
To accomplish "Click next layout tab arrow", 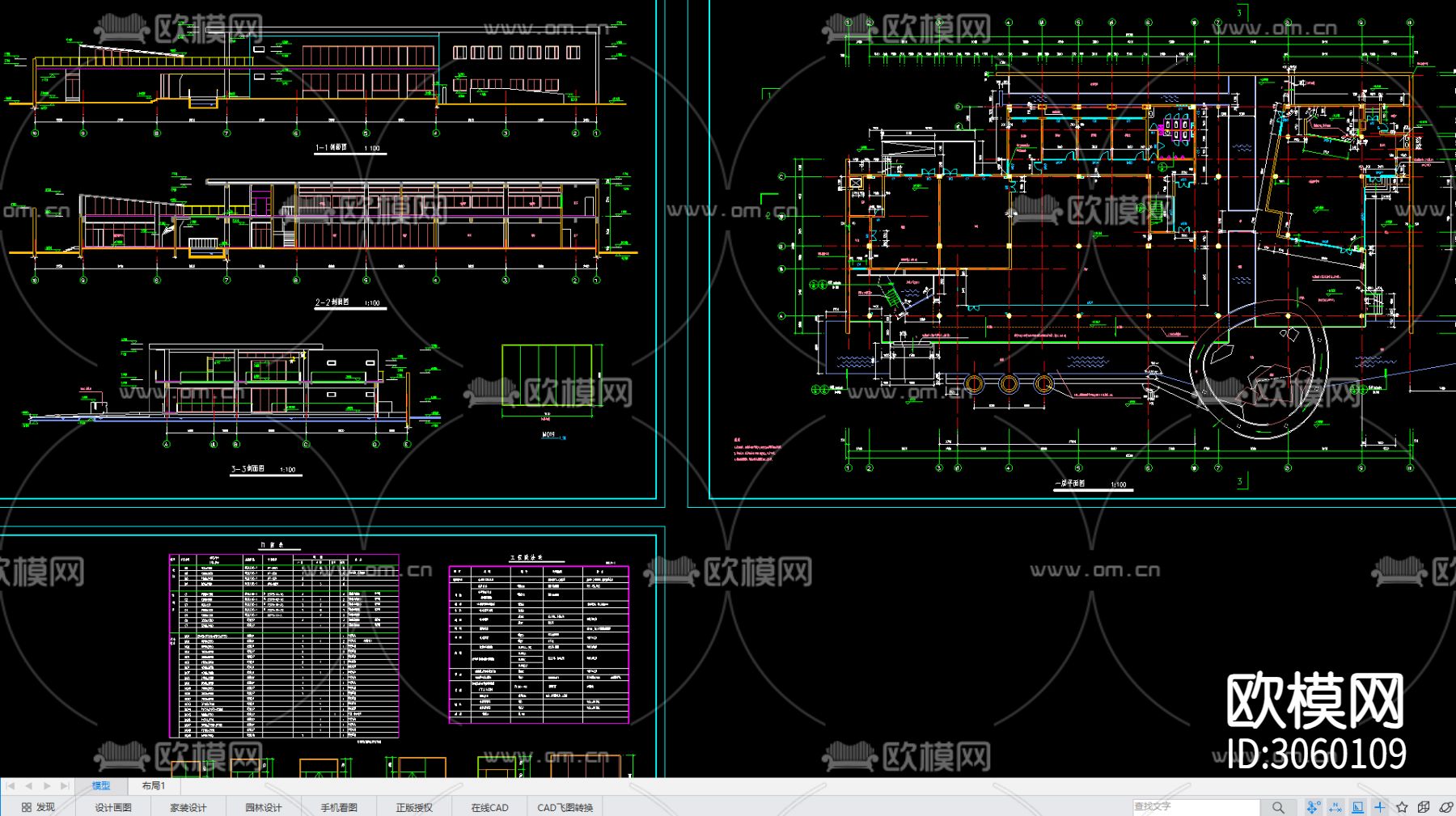I will (47, 785).
